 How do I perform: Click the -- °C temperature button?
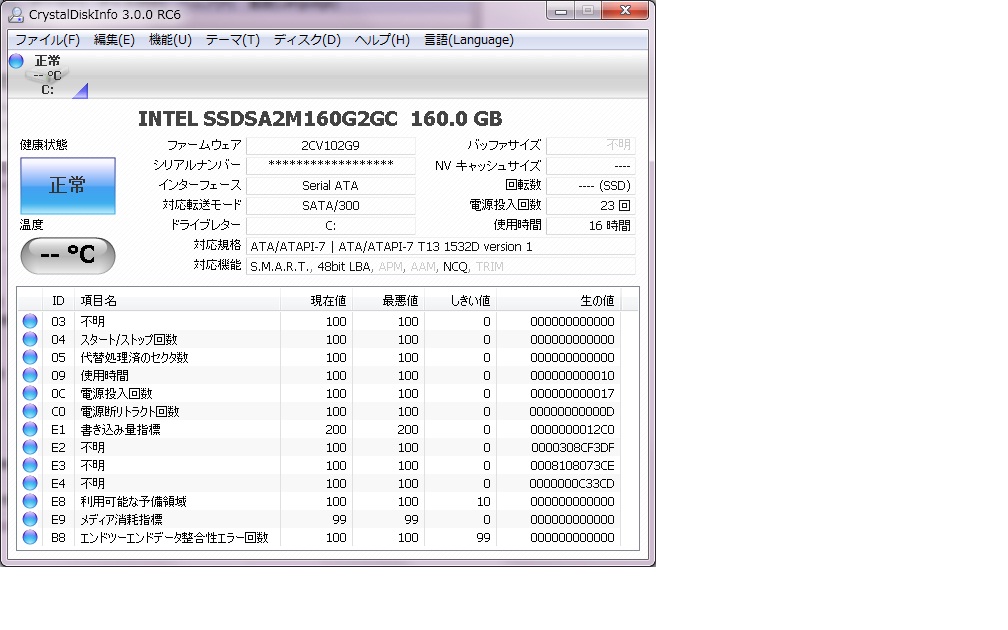tap(68, 255)
